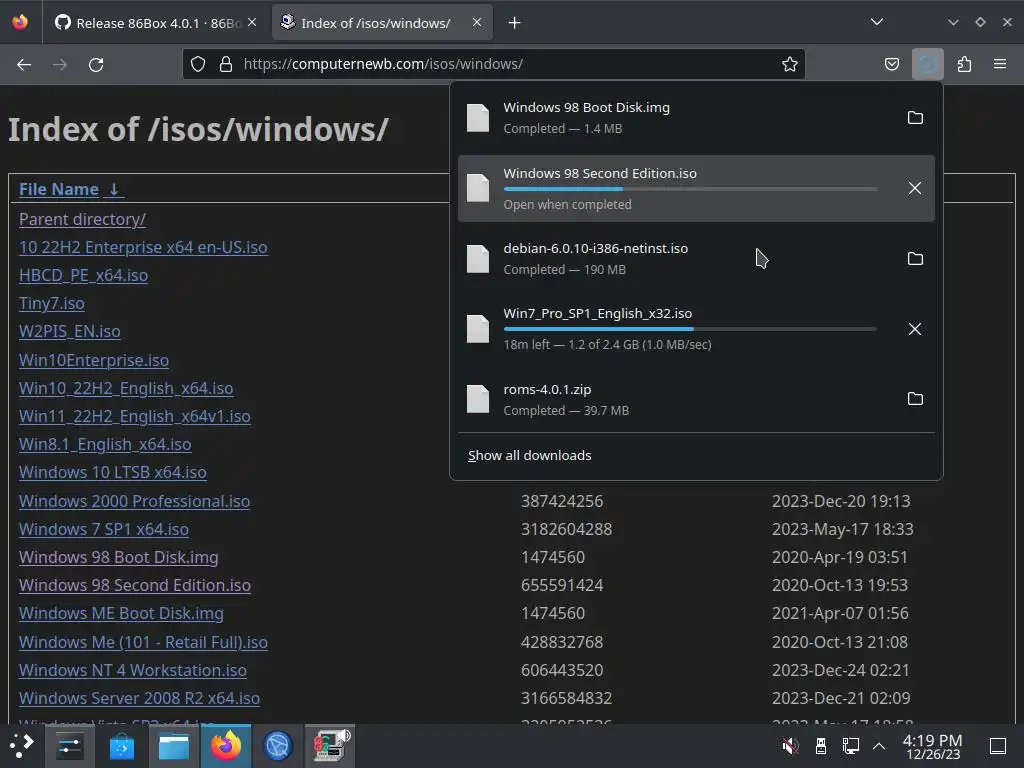Open the Extensions puzzle icon
The width and height of the screenshot is (1024, 768).
coord(964,64)
